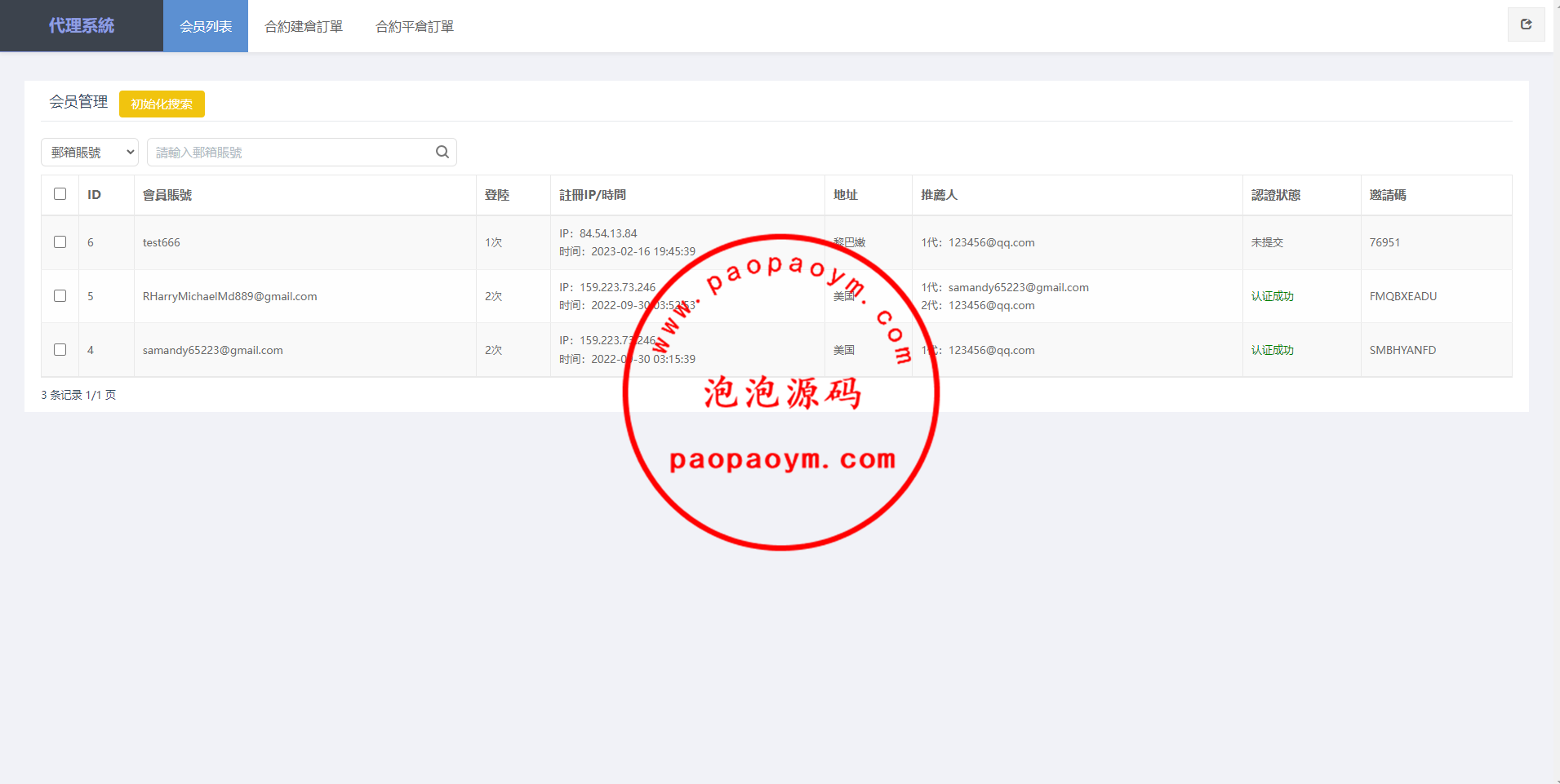Click 认证成功 status in FMQBXEADU row
This screenshot has height=784, width=1560.
(x=1273, y=296)
